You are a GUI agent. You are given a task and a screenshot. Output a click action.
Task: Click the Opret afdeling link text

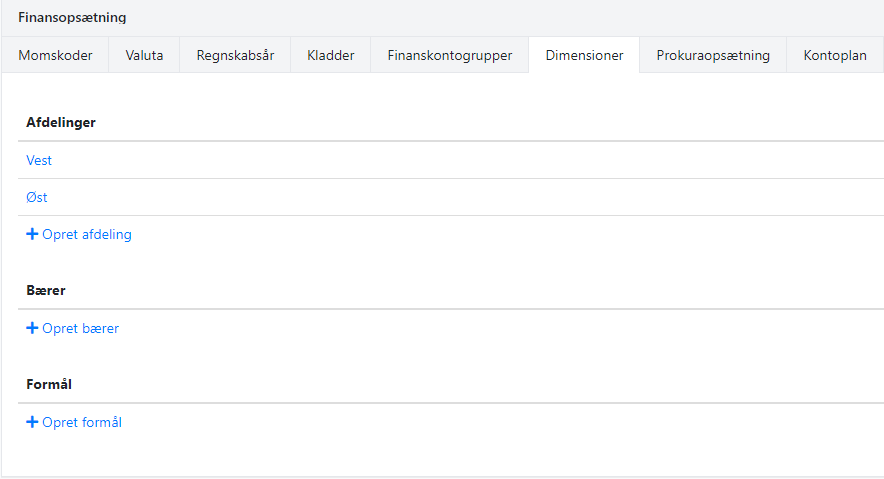tap(87, 235)
